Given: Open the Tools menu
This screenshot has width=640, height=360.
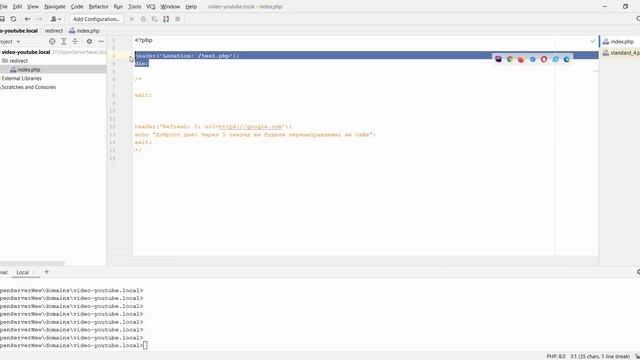Looking at the screenshot, I should tap(134, 7).
